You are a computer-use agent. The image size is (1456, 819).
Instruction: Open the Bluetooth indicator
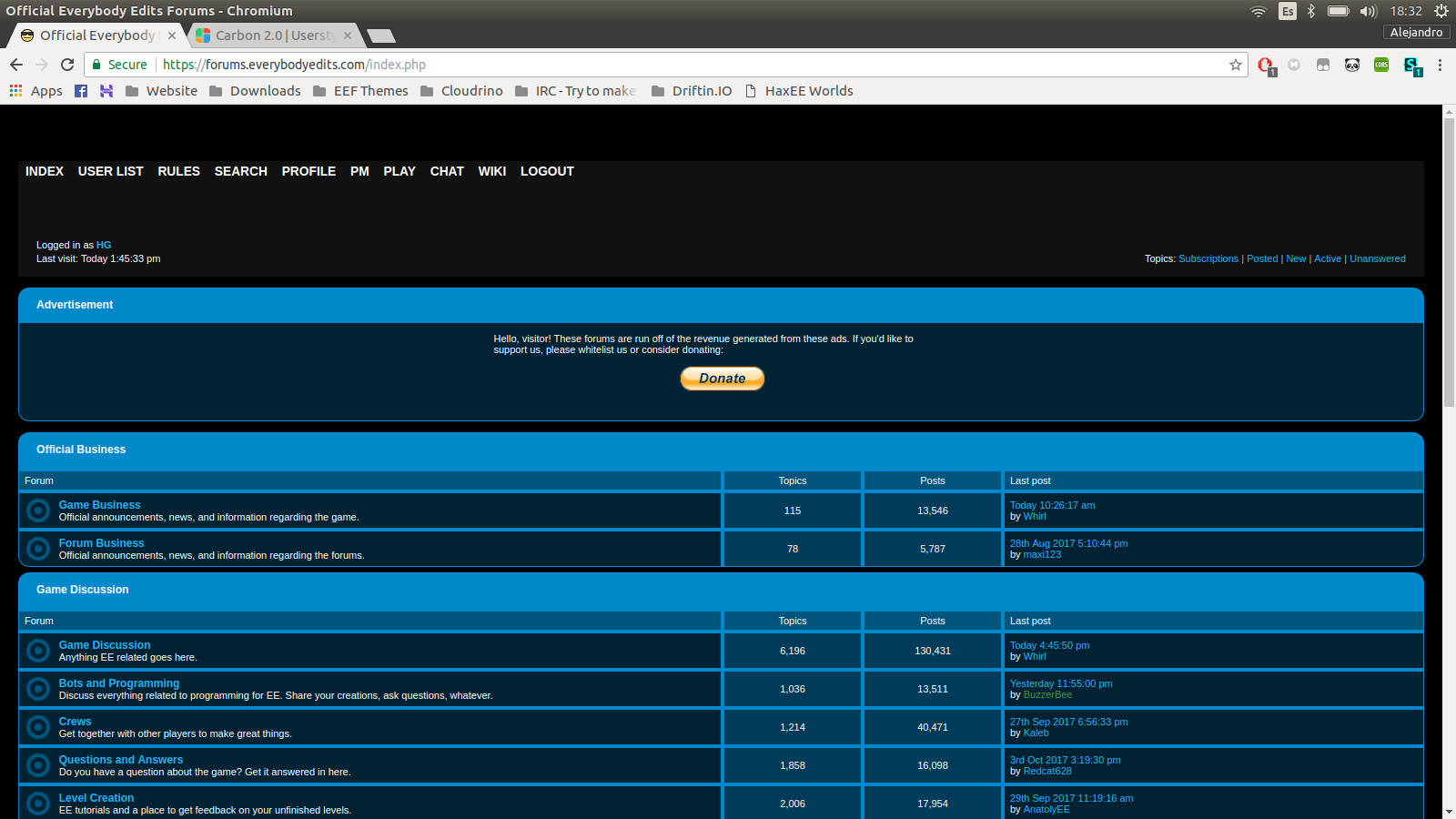pos(1311,11)
